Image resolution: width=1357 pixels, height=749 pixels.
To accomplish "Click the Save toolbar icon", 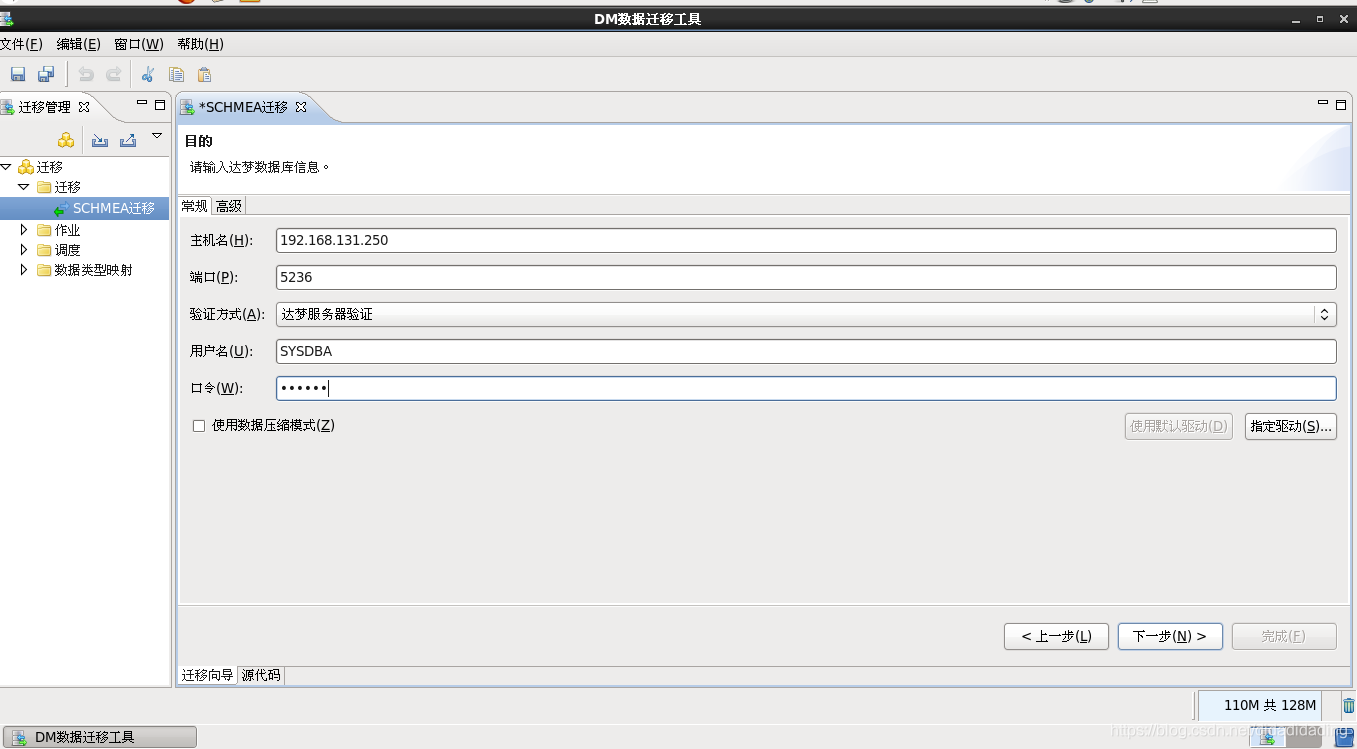I will 18,74.
